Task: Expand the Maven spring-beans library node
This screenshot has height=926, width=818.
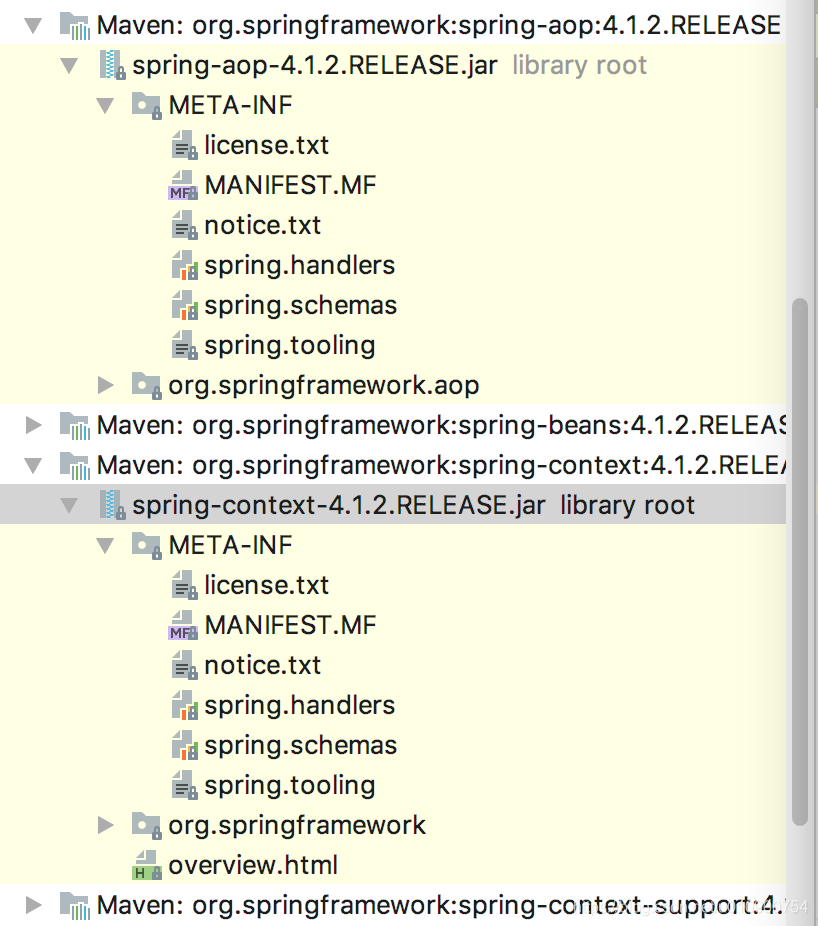Action: 34,425
